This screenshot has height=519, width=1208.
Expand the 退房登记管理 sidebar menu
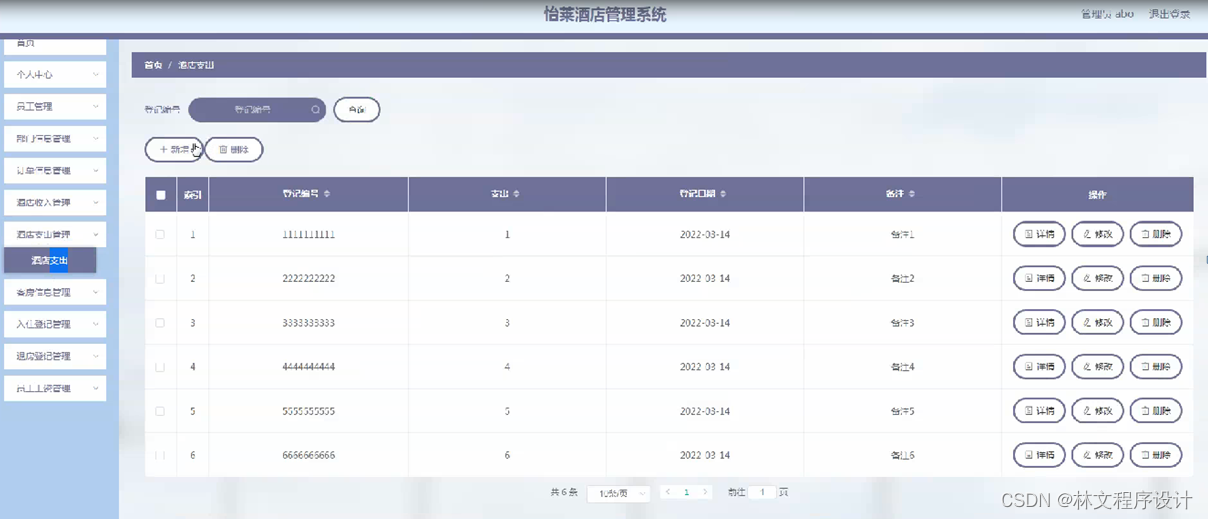click(x=55, y=356)
